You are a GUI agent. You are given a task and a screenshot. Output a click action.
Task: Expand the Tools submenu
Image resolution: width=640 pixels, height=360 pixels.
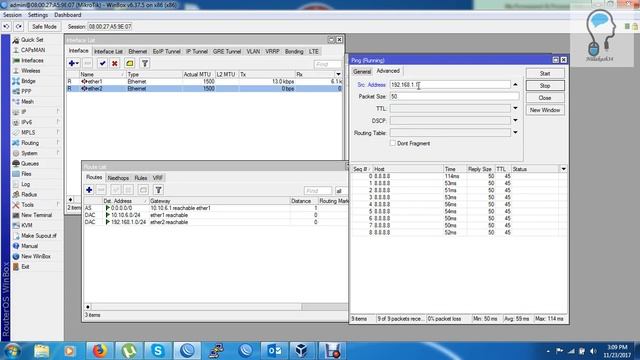[27, 205]
